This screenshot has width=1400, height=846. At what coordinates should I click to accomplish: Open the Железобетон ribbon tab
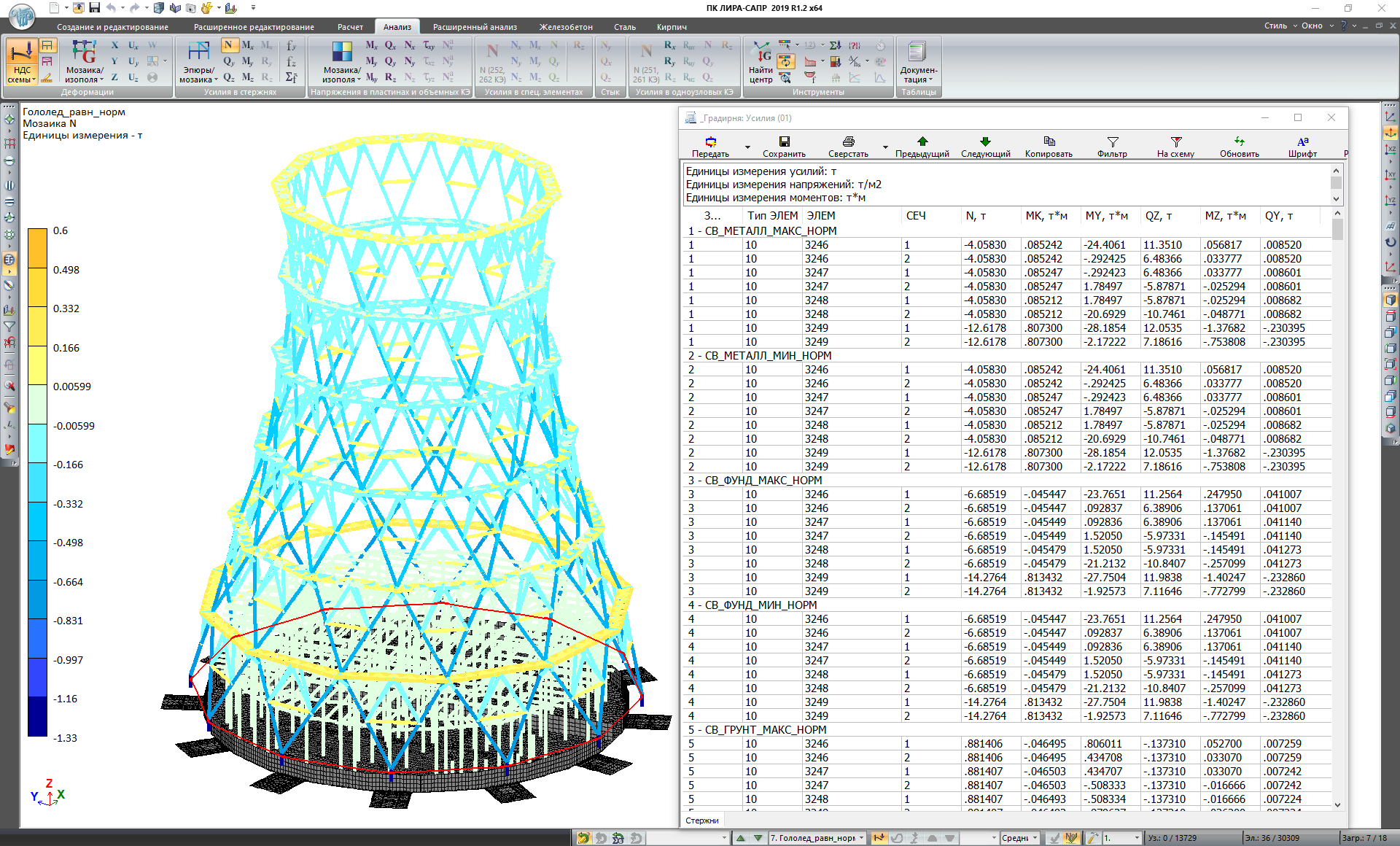point(565,27)
